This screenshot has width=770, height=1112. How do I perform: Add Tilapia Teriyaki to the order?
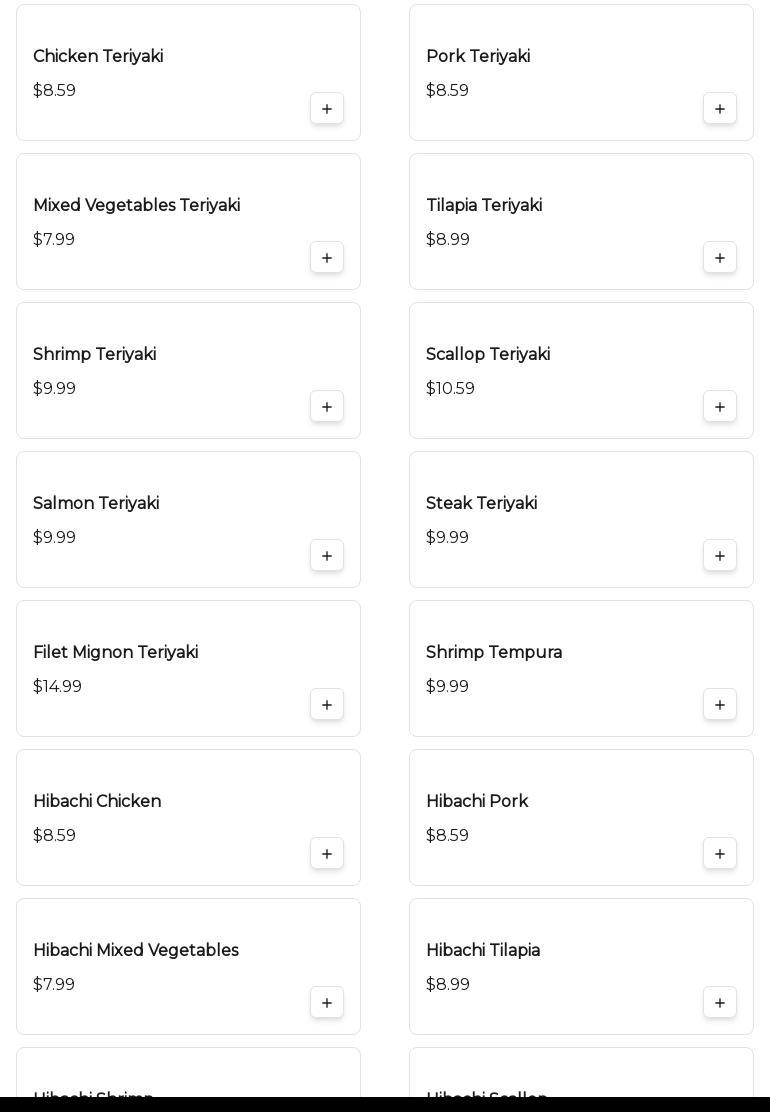pos(720,258)
